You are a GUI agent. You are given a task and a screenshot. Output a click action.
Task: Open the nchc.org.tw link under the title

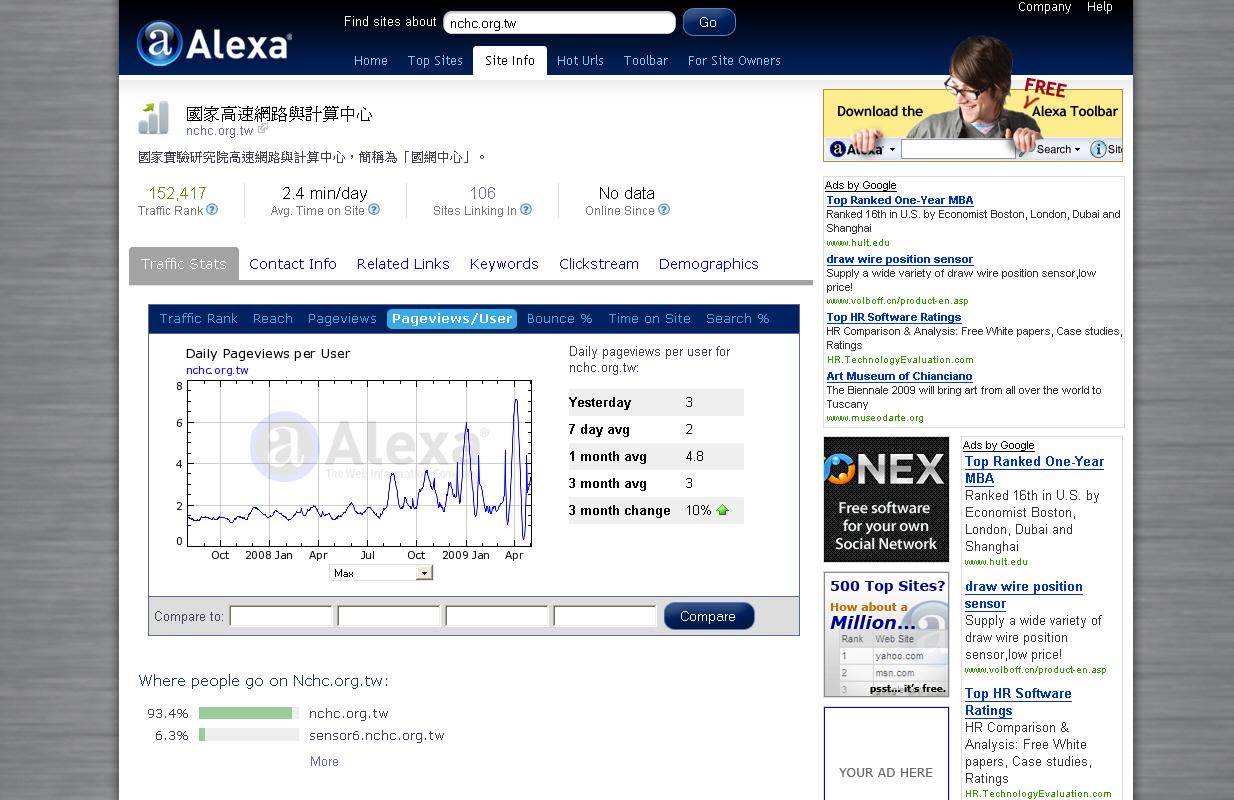coord(220,131)
